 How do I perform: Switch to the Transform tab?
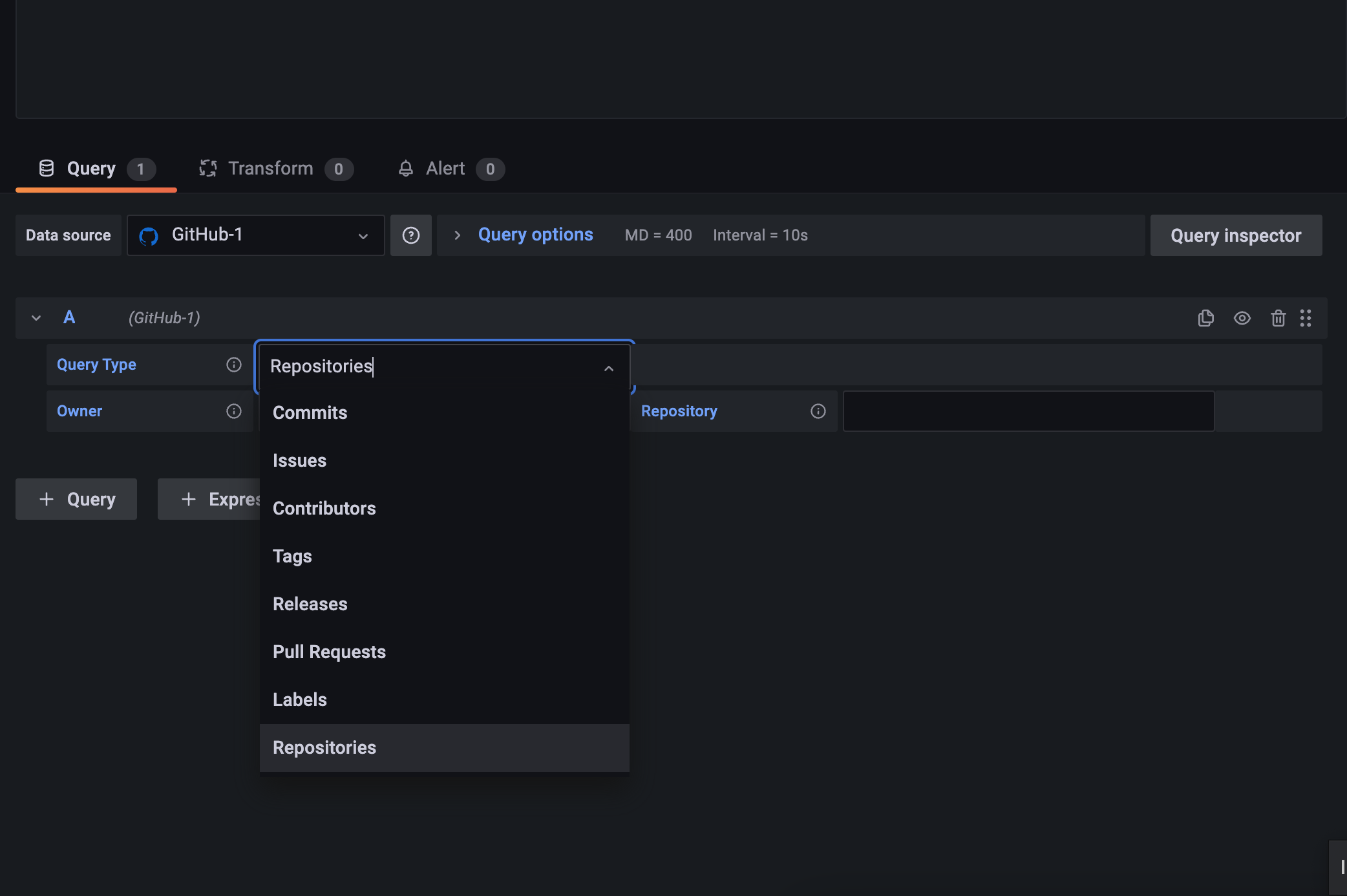276,169
